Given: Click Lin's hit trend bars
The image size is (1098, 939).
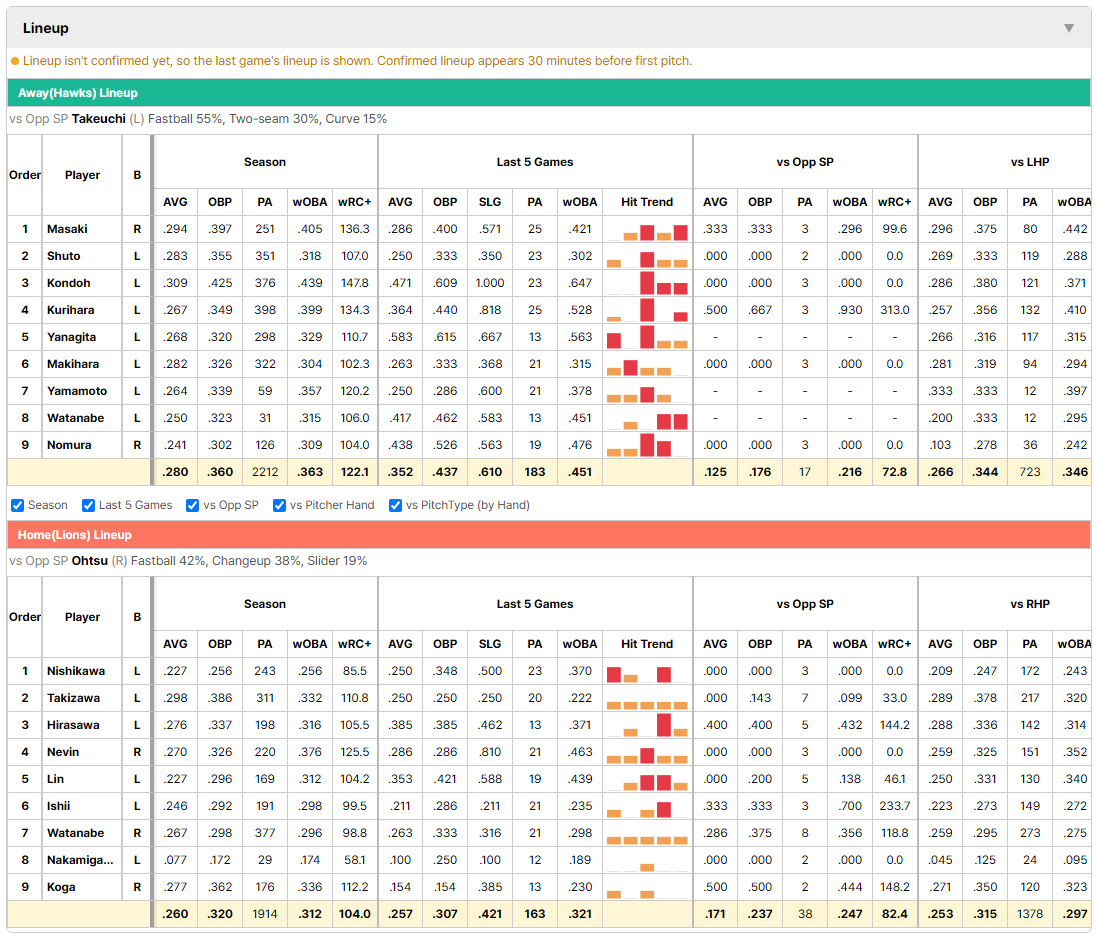Looking at the screenshot, I should pos(647,779).
